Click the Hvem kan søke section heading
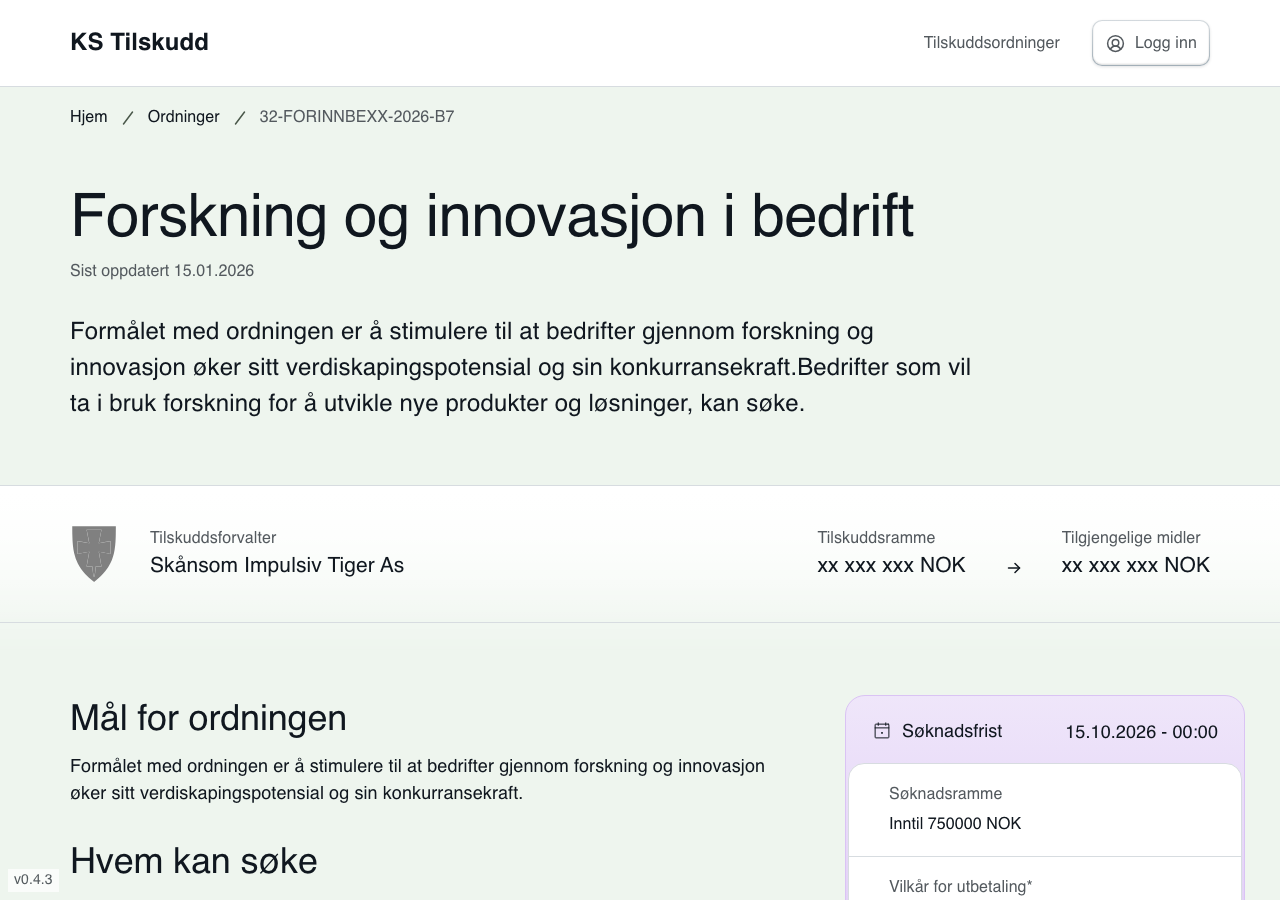 click(x=193, y=861)
